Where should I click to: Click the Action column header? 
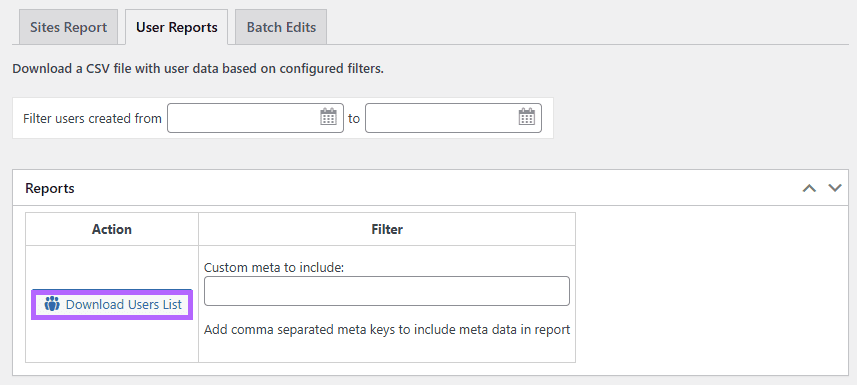pos(111,229)
